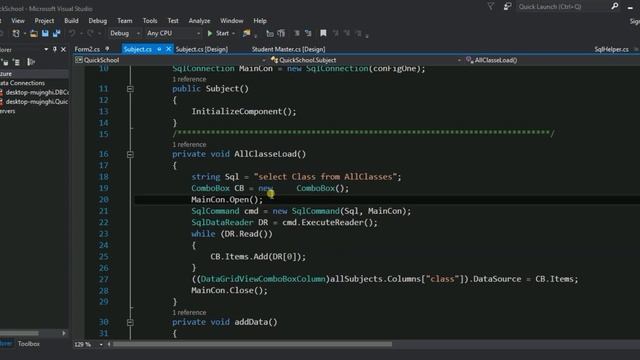
Task: Click the Quick Launch magnifier icon
Action: [x=615, y=7]
